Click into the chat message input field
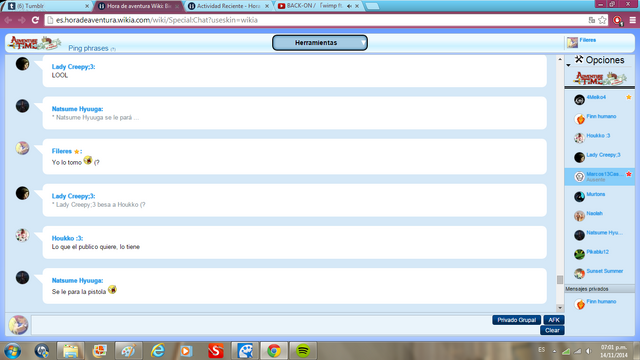 pyautogui.click(x=261, y=325)
